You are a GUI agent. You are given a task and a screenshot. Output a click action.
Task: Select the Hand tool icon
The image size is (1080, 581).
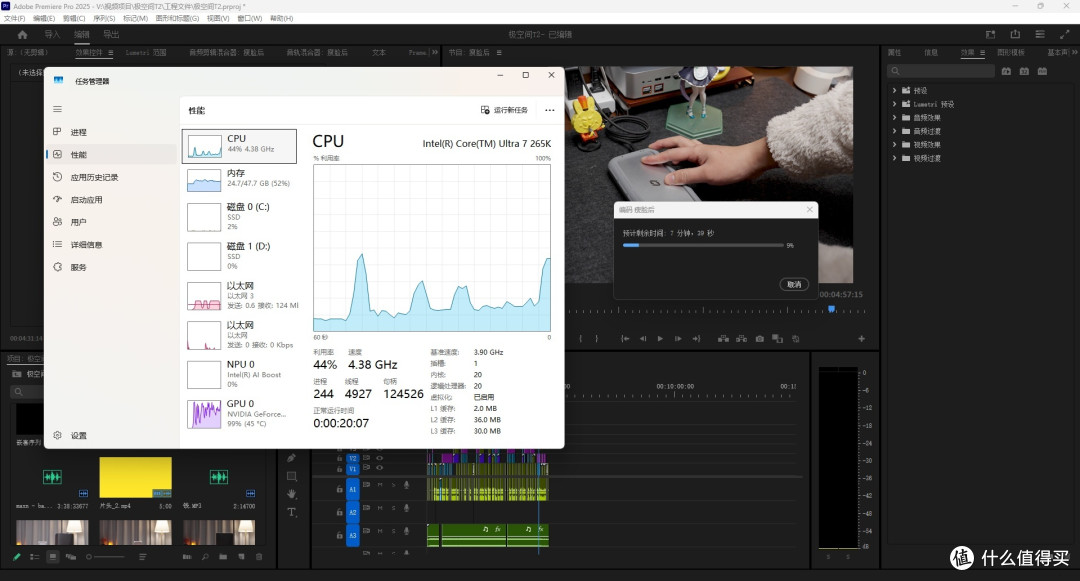[x=291, y=494]
